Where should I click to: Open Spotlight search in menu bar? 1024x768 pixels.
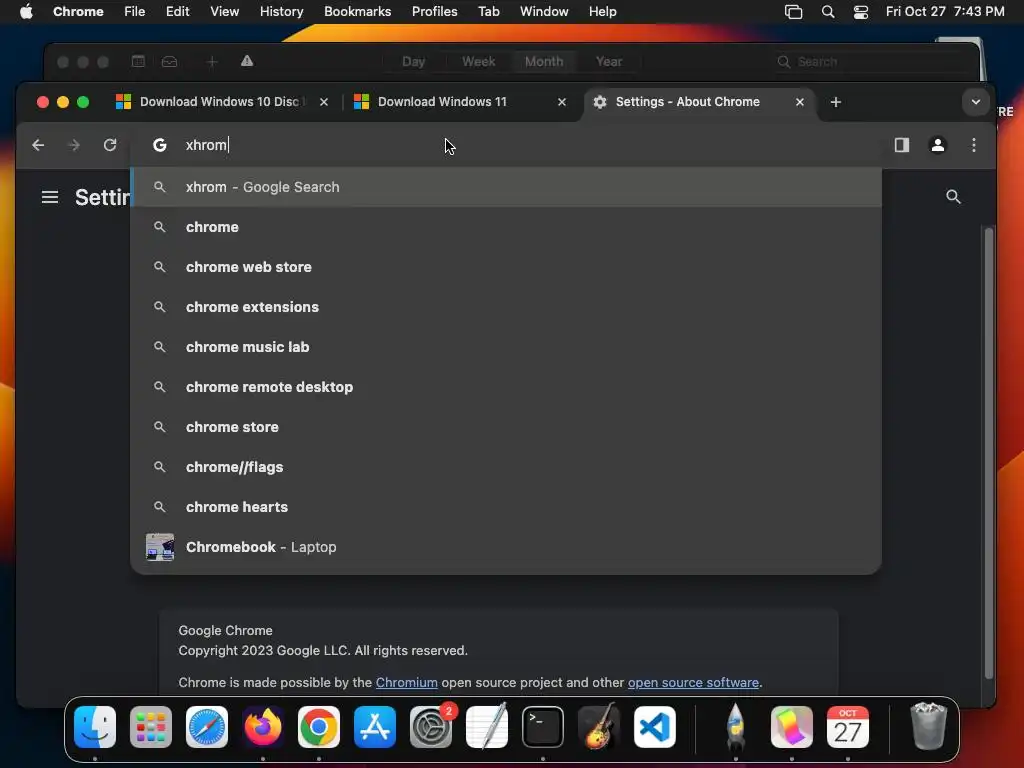pos(827,12)
